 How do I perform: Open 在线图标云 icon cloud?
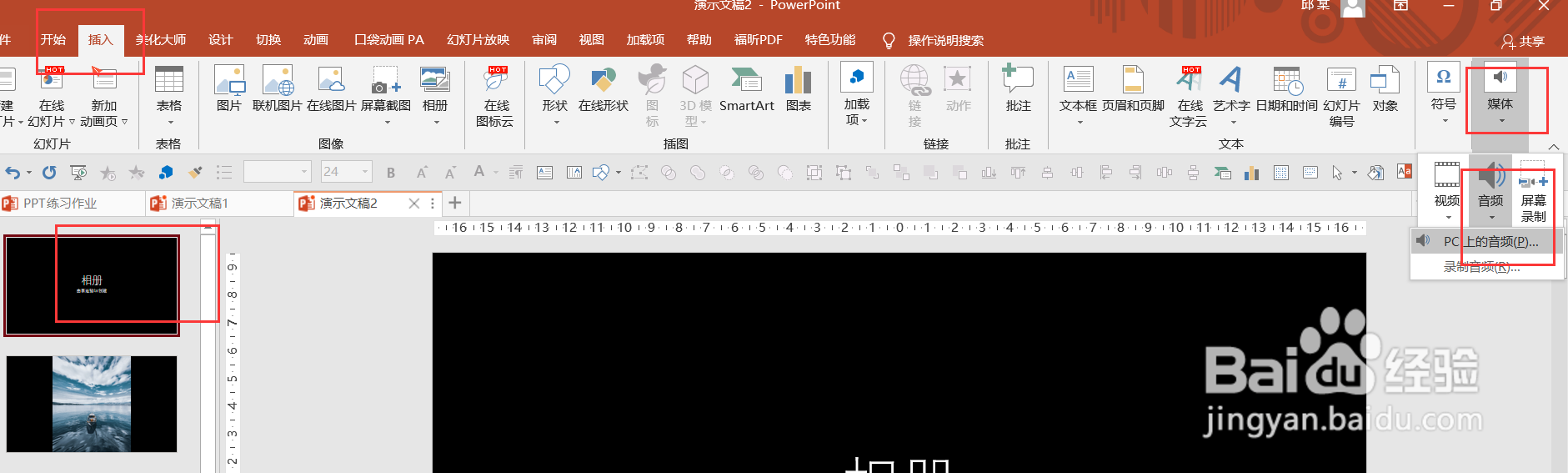click(495, 96)
